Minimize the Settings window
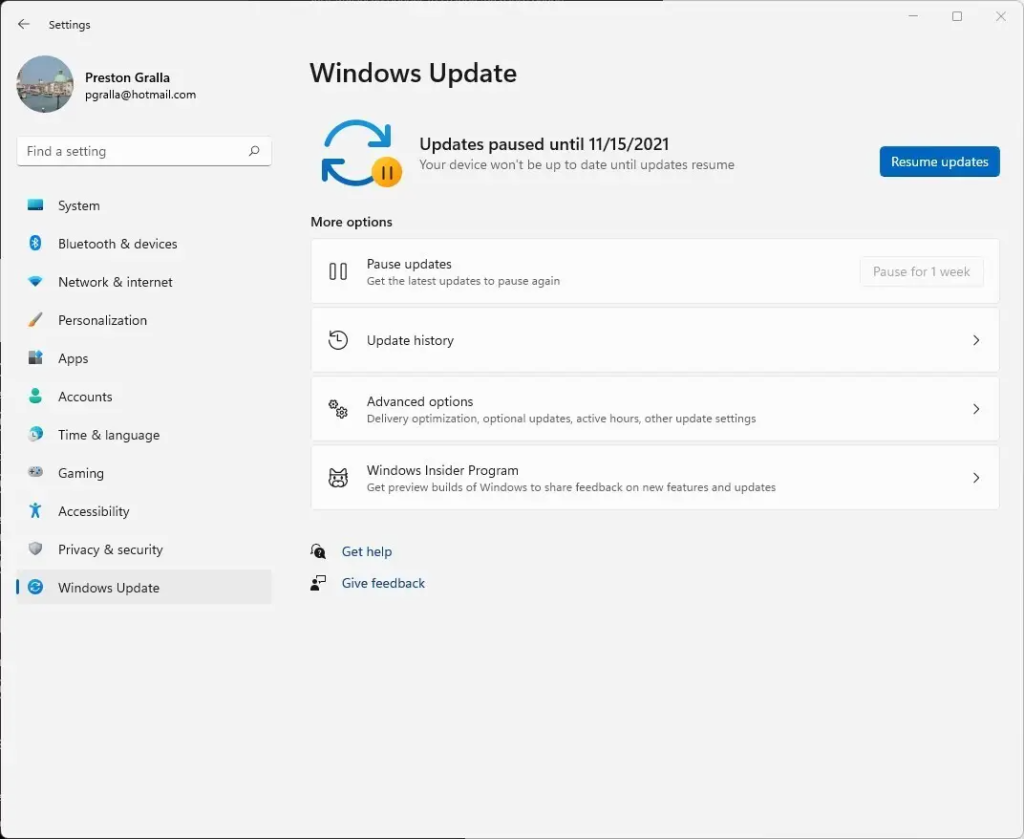The height and width of the screenshot is (839, 1024). (x=913, y=16)
